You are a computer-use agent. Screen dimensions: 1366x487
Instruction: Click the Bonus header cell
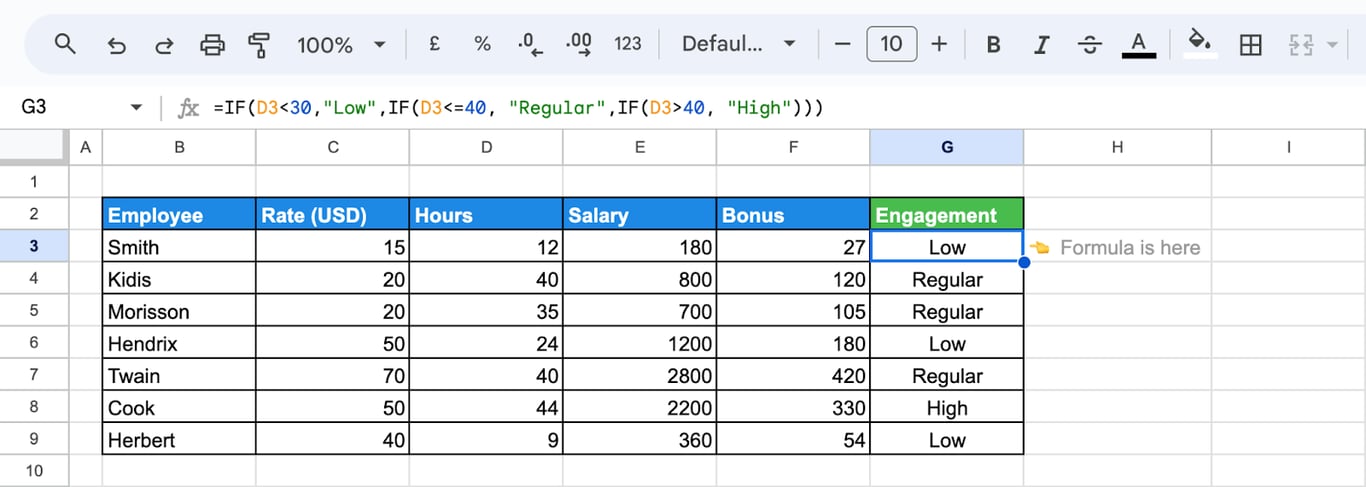793,214
